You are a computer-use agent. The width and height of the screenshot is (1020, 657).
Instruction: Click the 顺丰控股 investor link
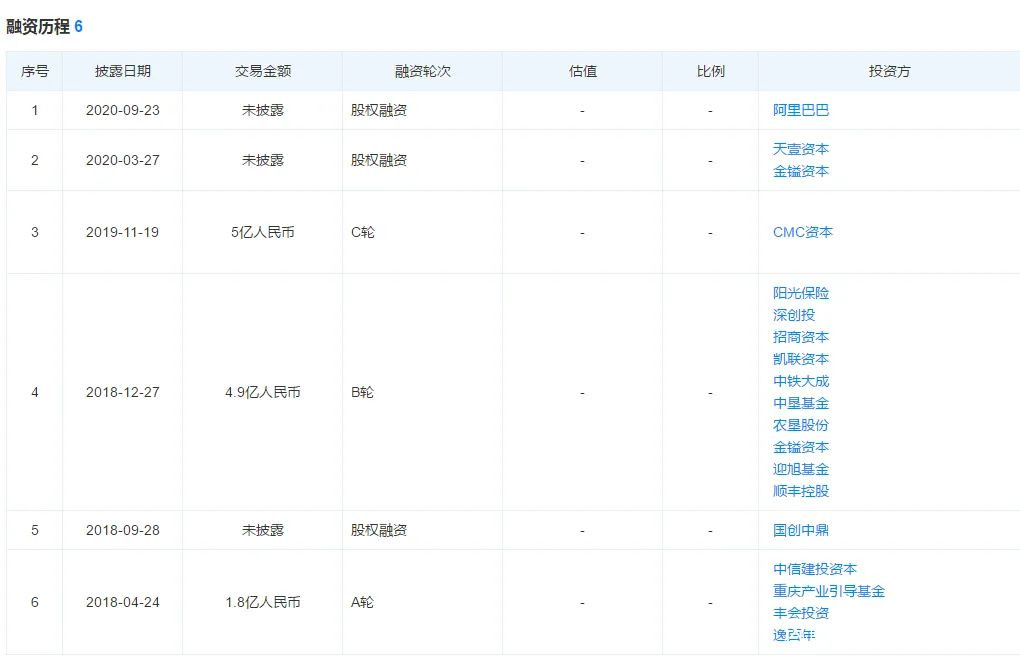[801, 491]
